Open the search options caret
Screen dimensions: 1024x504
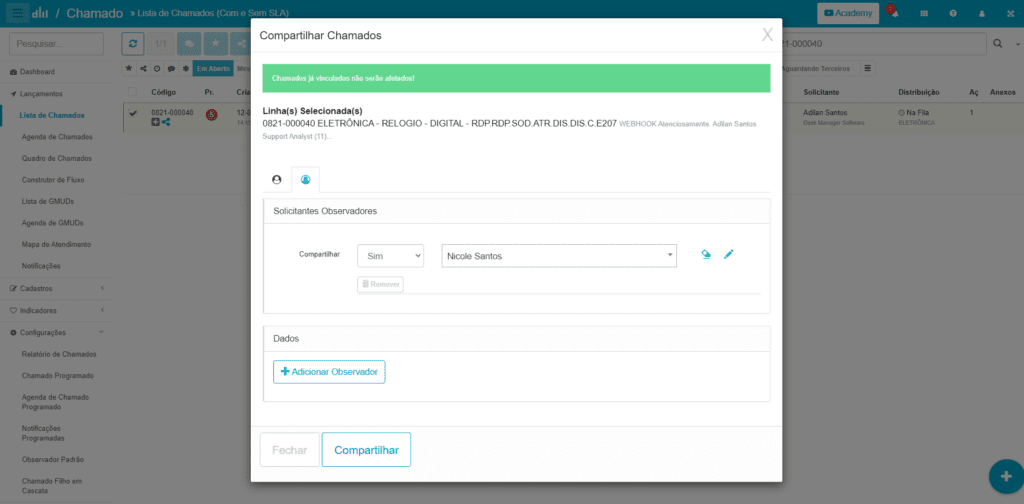[x=1018, y=44]
